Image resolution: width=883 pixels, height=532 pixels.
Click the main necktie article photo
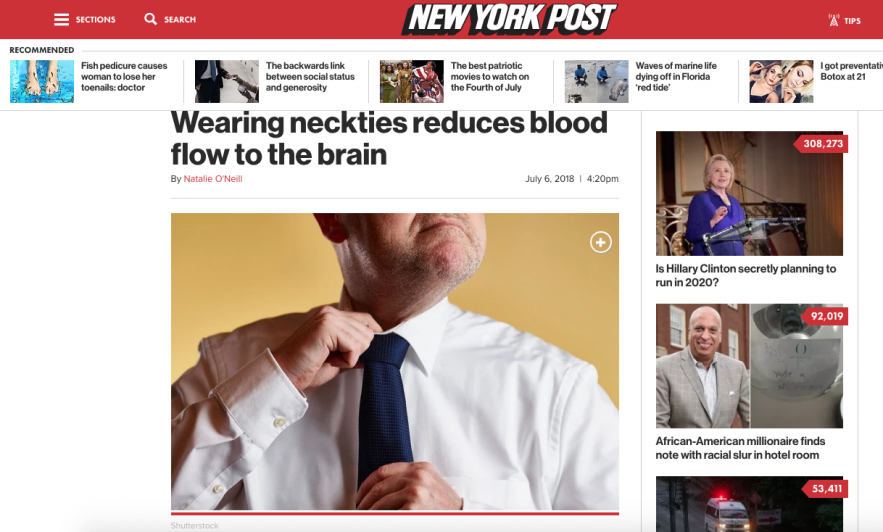tap(395, 361)
